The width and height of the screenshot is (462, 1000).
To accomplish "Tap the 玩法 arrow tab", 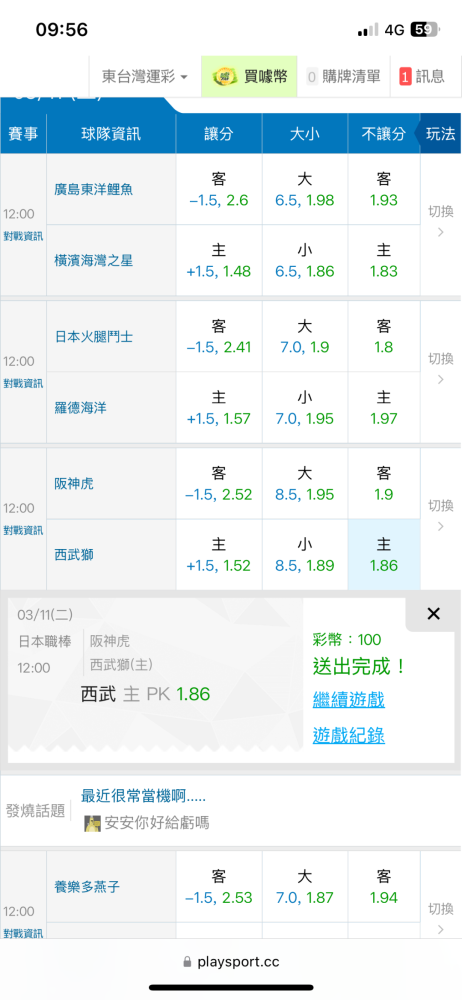I will click(440, 134).
